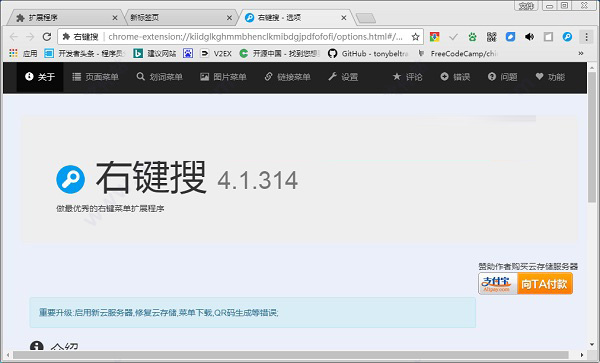Bookmark page with the star icon

pyautogui.click(x=416, y=37)
